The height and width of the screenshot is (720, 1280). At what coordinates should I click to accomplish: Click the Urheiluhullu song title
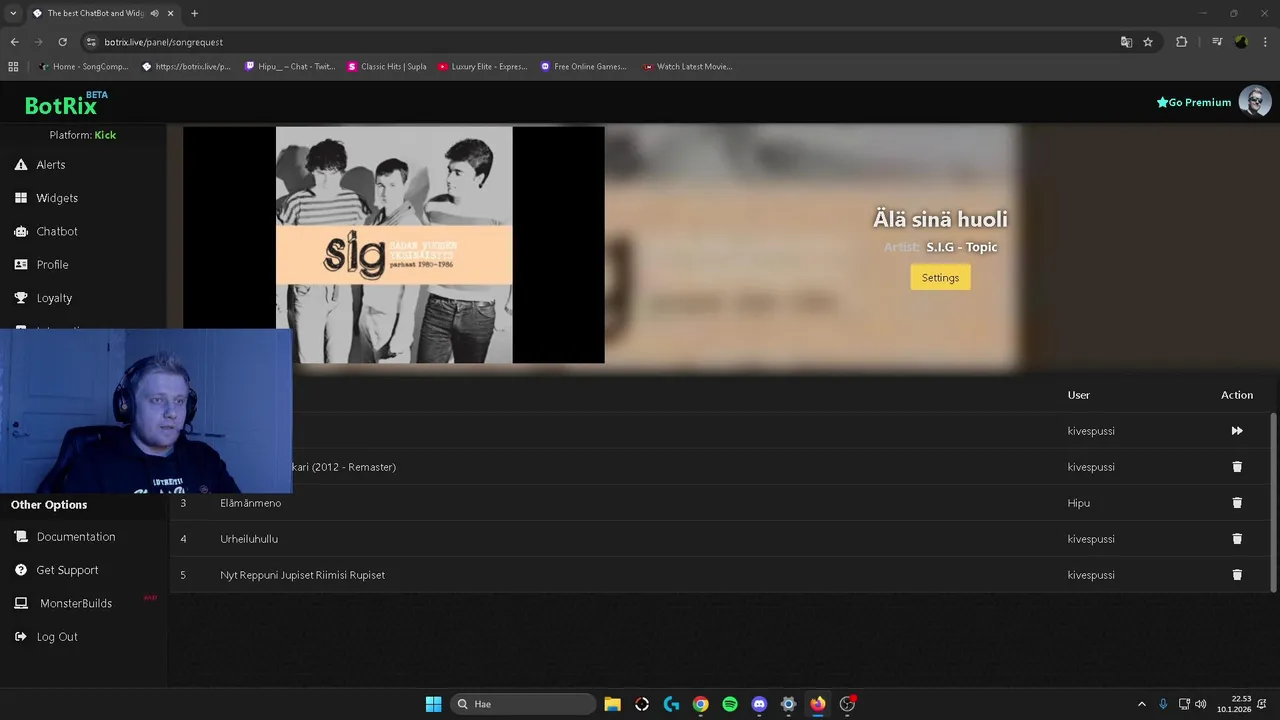(249, 539)
